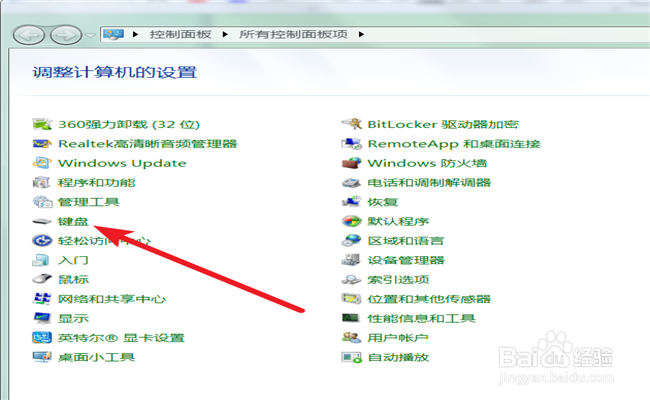Image resolution: width=650 pixels, height=400 pixels.
Task: Click the 性能信息和工具 icon
Action: 352,318
